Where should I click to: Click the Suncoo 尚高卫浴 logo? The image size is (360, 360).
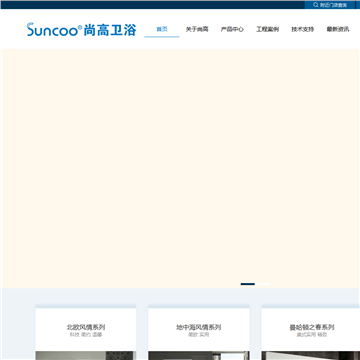coord(82,30)
